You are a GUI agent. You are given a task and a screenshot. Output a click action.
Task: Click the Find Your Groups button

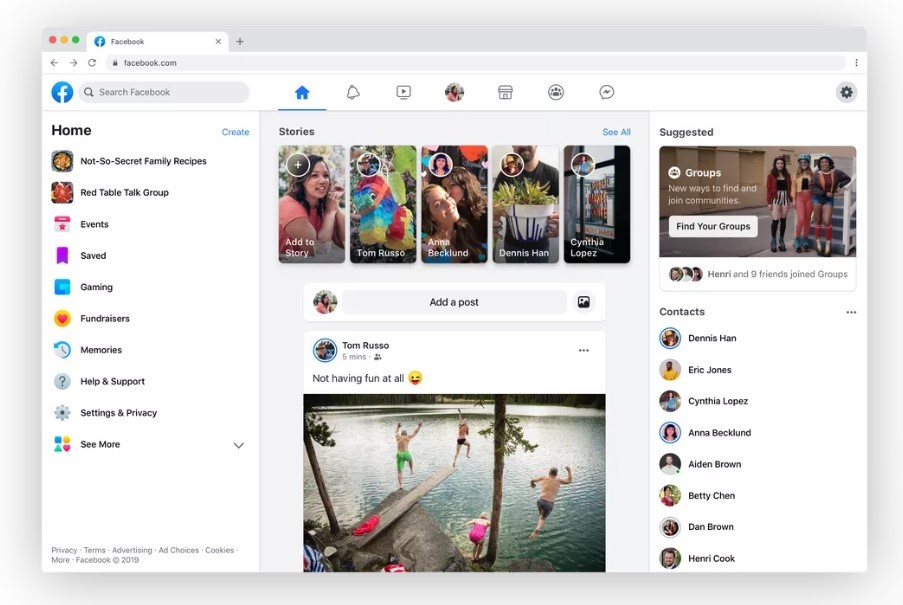coord(713,227)
